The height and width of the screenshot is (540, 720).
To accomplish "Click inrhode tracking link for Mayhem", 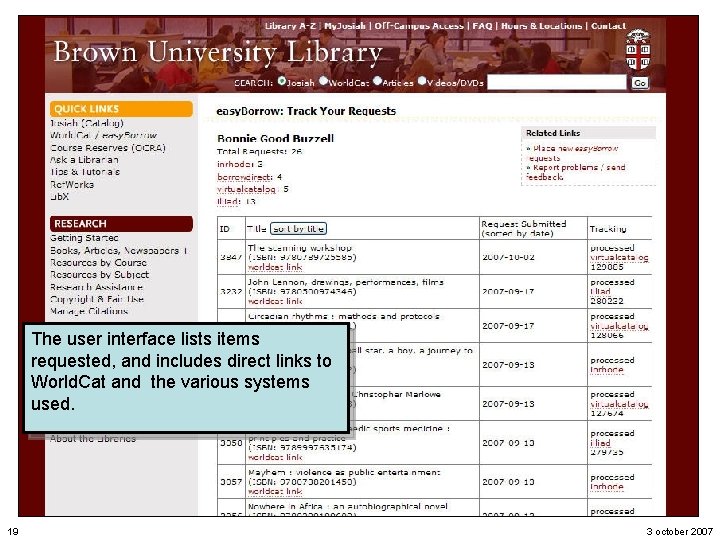I will [x=607, y=487].
